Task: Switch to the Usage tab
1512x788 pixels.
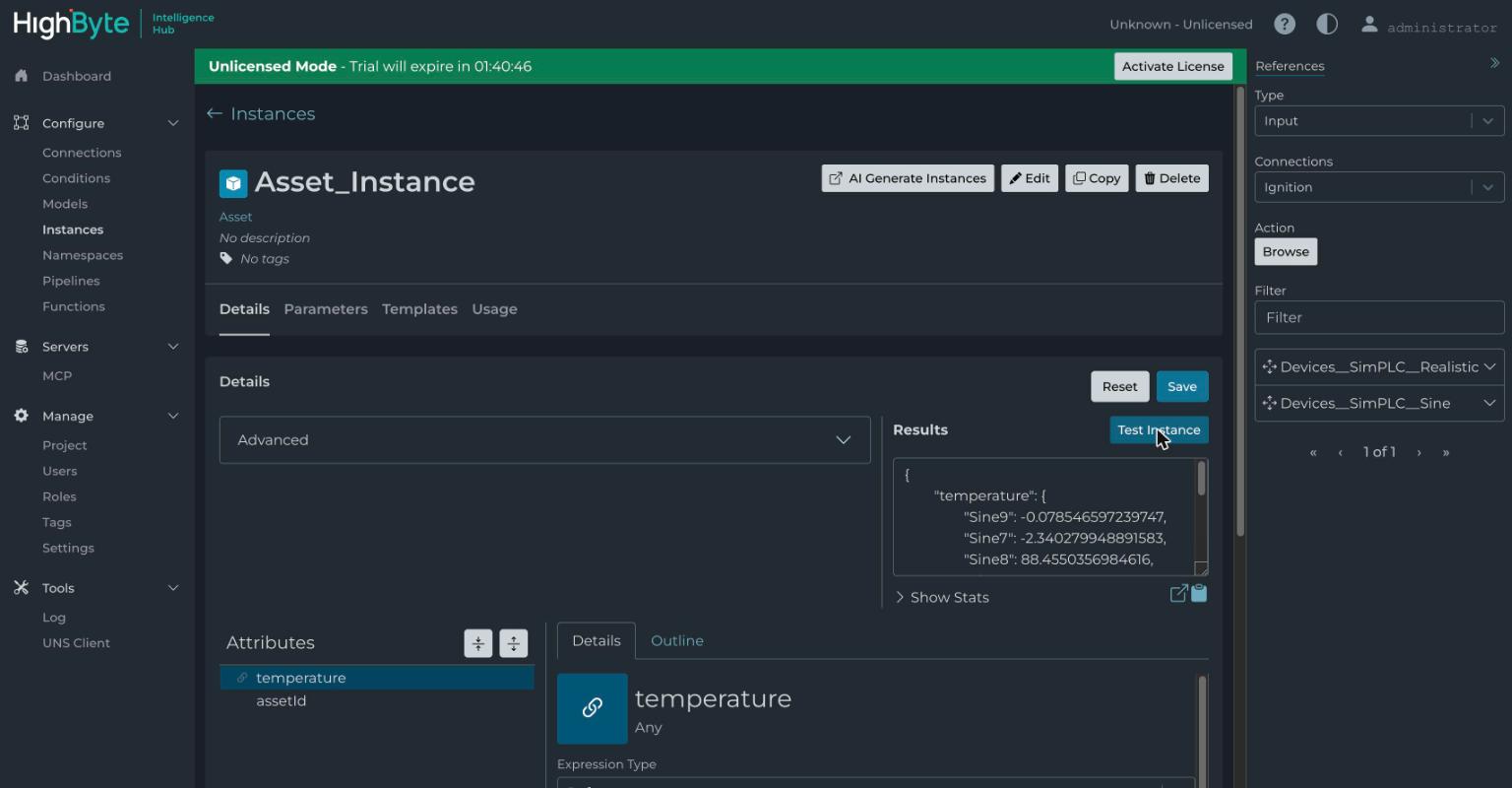Action: (x=494, y=309)
